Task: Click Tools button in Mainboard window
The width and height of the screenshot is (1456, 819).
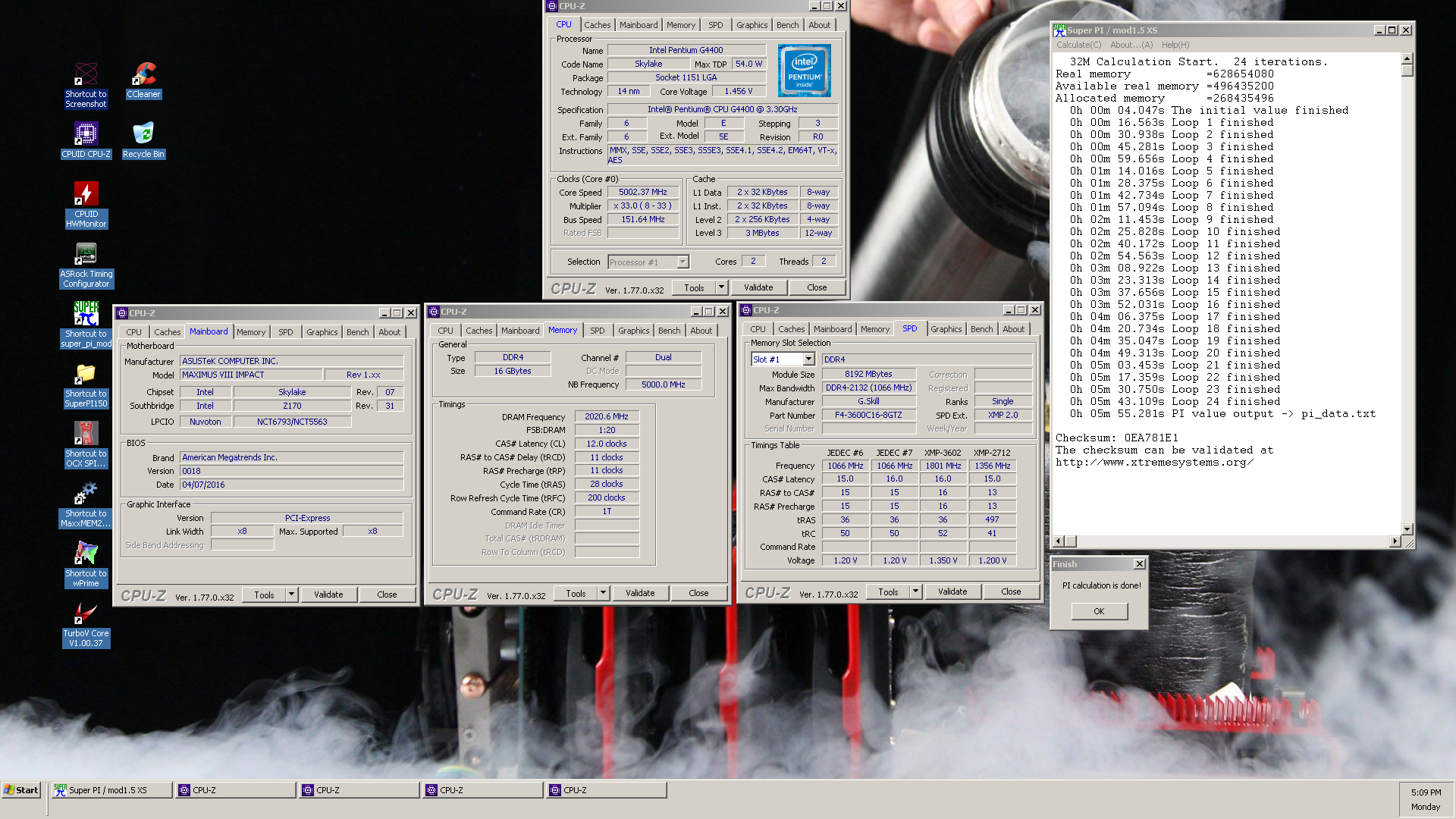Action: coord(264,595)
